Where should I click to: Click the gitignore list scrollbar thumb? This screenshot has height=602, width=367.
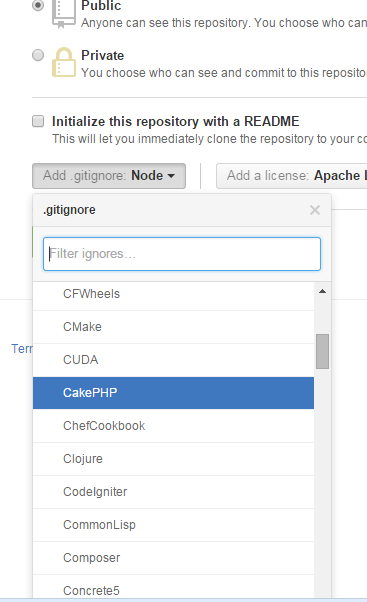point(322,351)
